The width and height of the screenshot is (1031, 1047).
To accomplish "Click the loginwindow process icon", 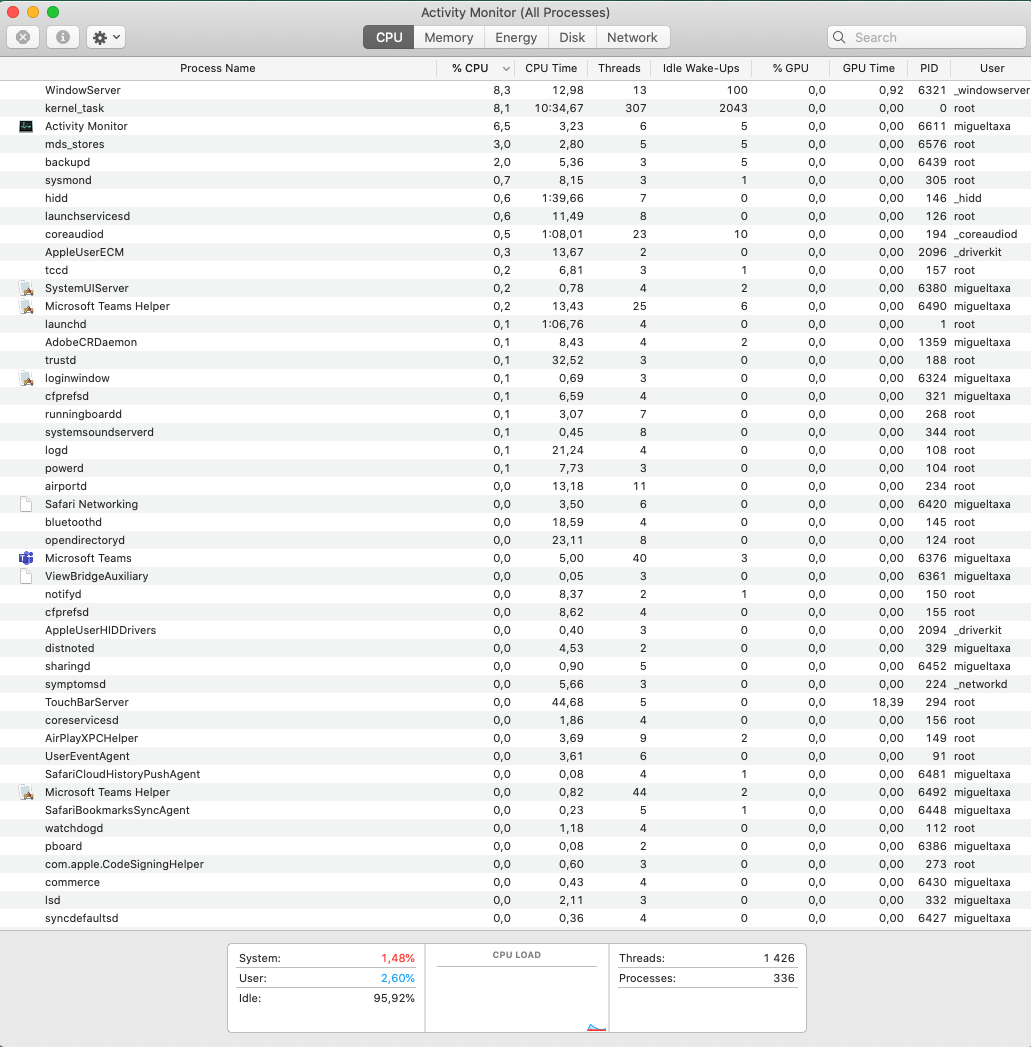I will click(26, 379).
